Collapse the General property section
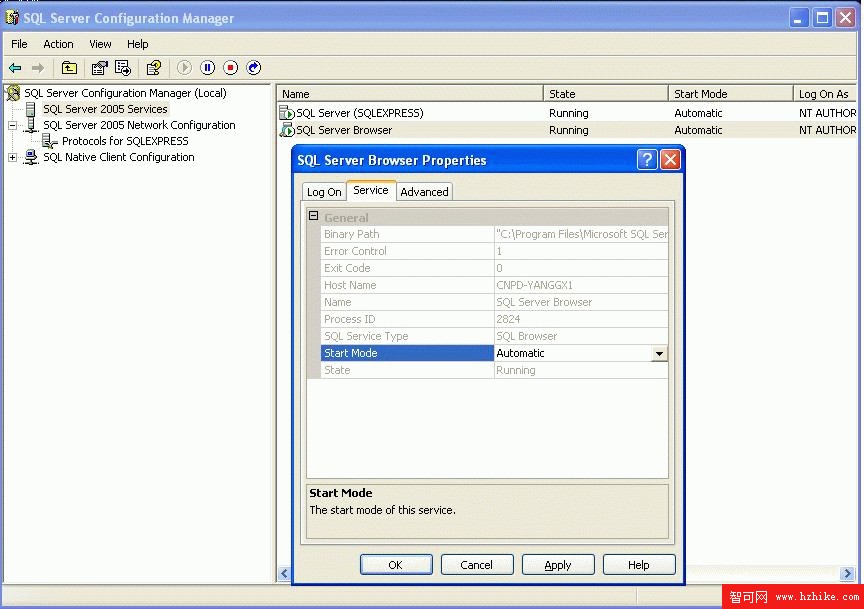Image resolution: width=864 pixels, height=609 pixels. [x=314, y=216]
